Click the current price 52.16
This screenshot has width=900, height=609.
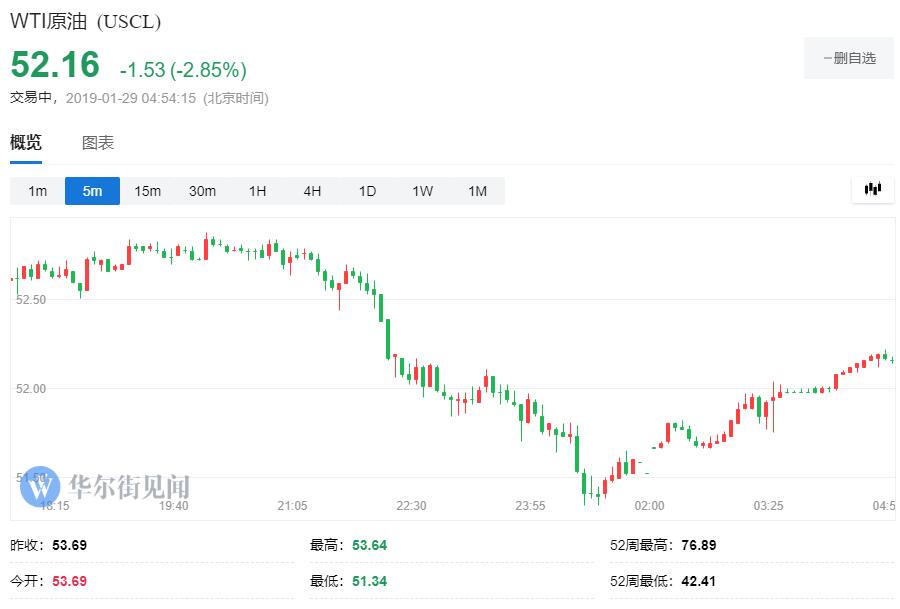coord(55,66)
